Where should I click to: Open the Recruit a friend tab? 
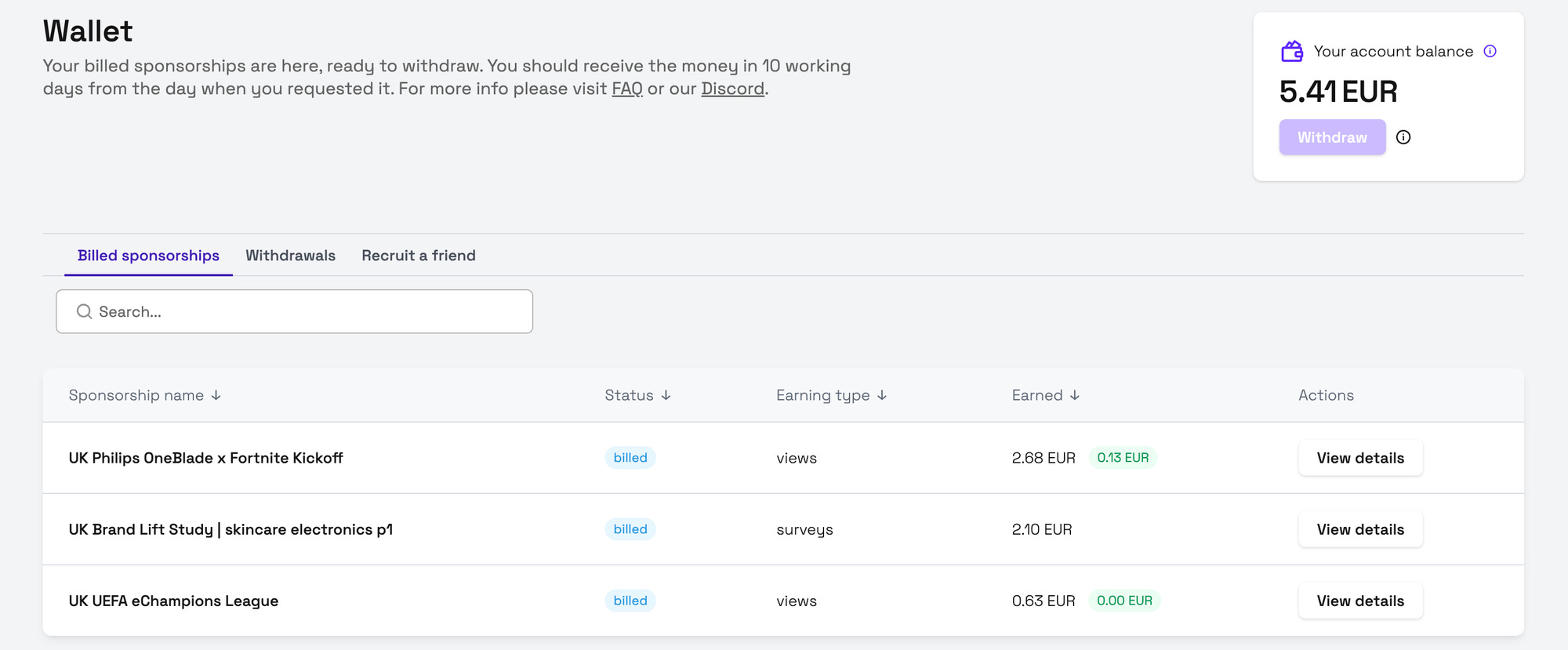click(x=419, y=256)
